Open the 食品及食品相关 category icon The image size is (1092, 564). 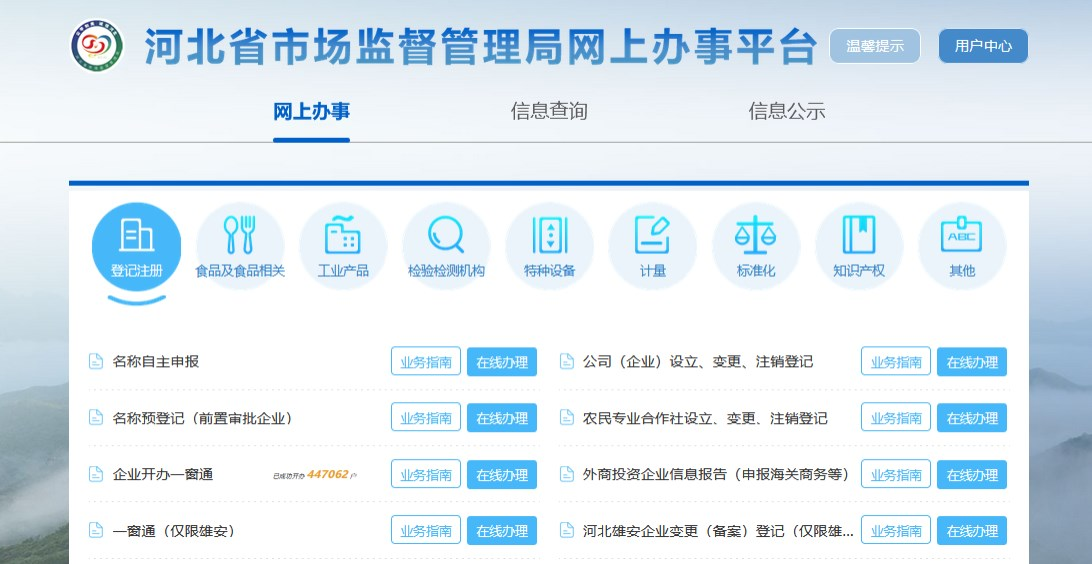240,246
